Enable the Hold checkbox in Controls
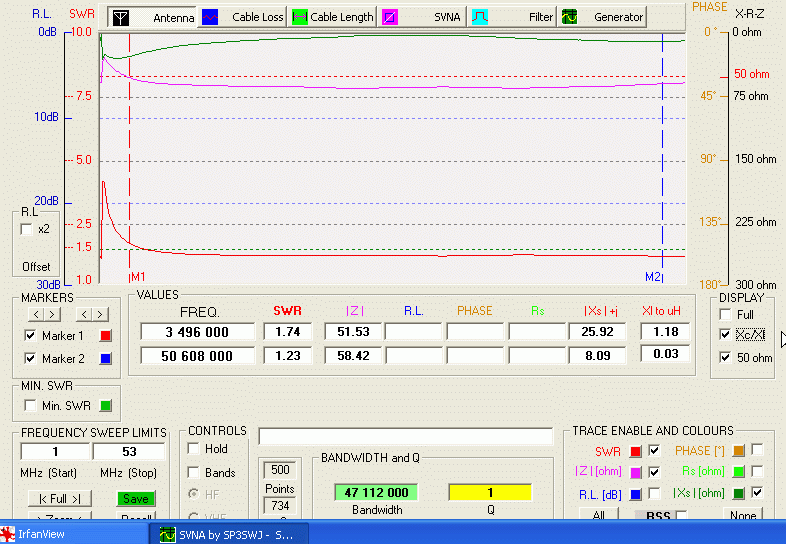 pyautogui.click(x=194, y=449)
